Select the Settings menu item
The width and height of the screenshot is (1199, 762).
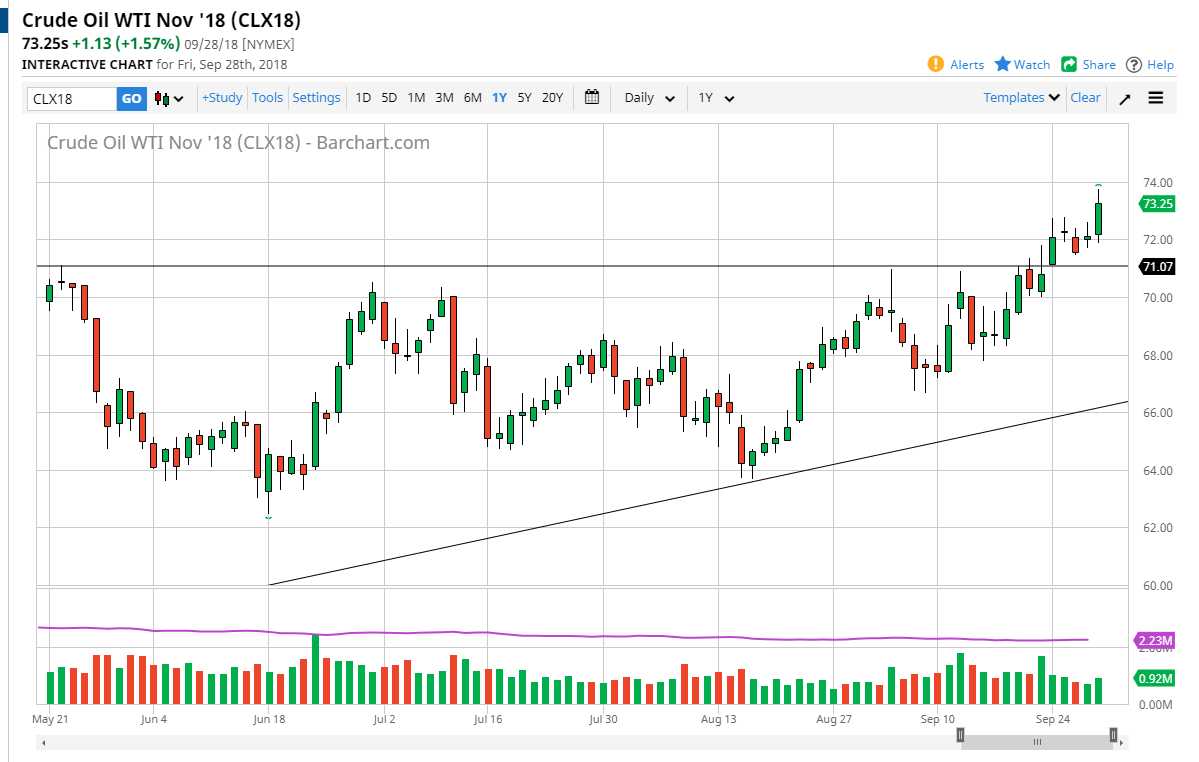pos(316,97)
